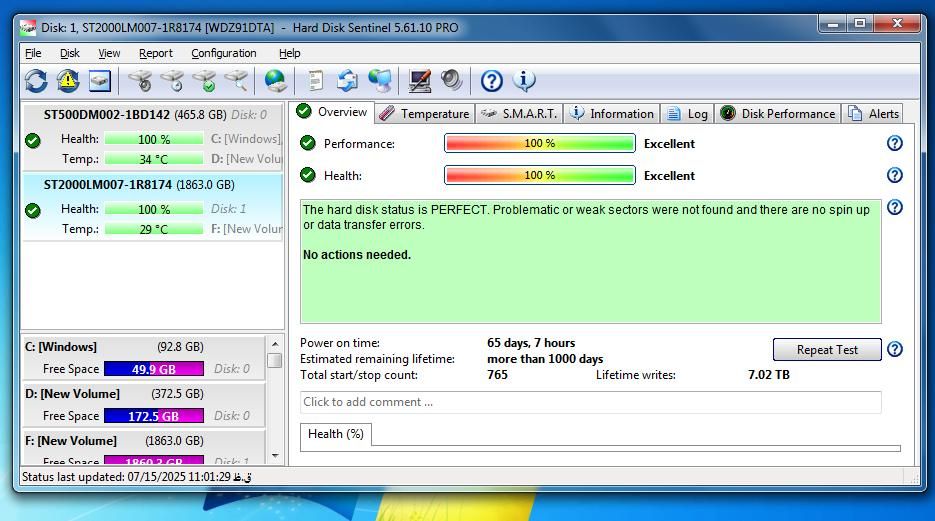Click the '765' start/stop count value
Screen dimensions: 935x521
497,375
